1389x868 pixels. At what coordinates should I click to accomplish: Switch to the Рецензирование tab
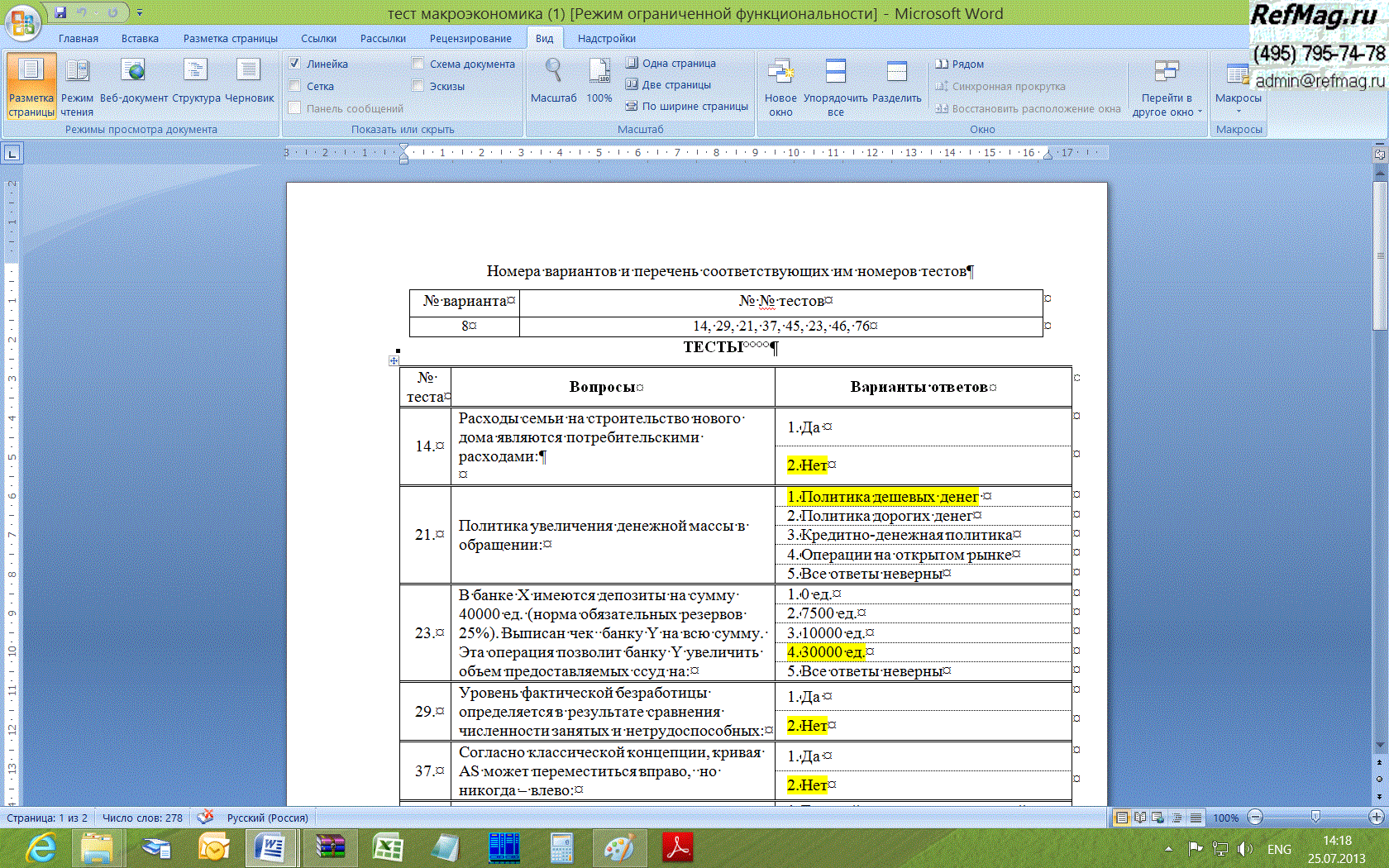(x=470, y=39)
